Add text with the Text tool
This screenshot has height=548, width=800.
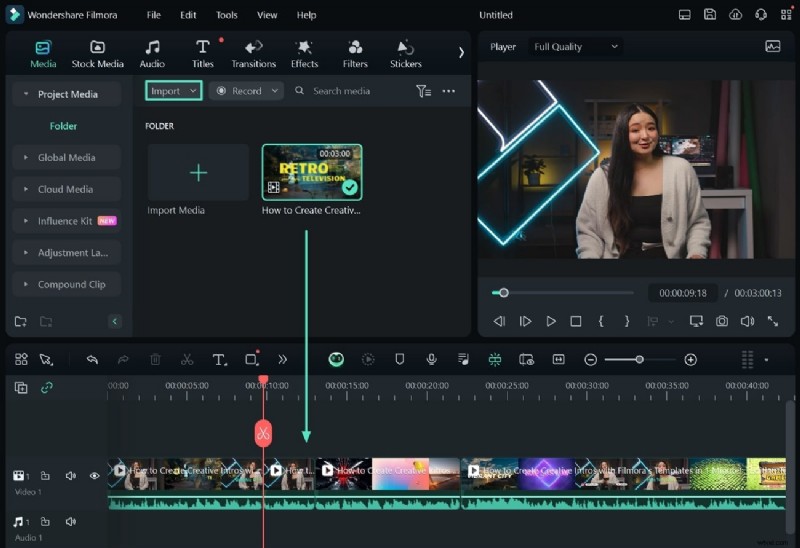tap(219, 360)
